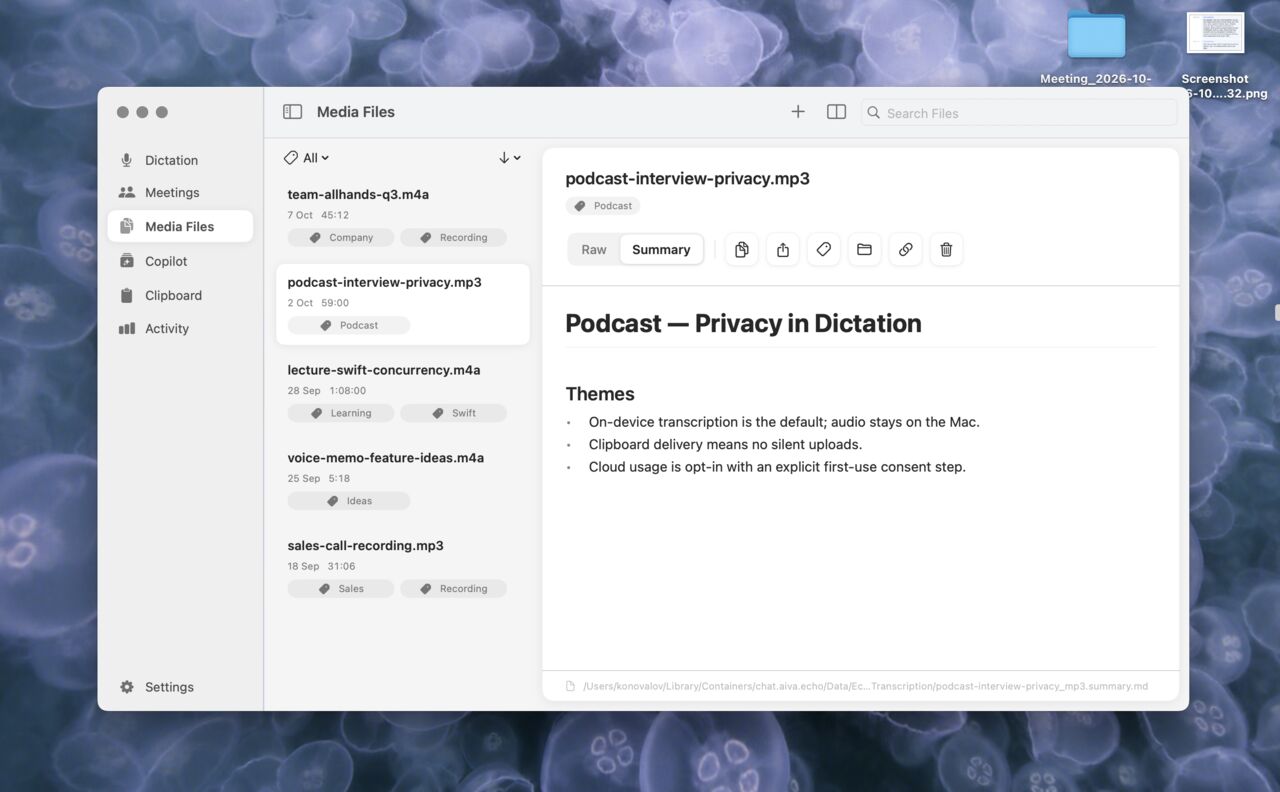This screenshot has height=792, width=1280.
Task: Select Media Files in the sidebar
Action: [180, 226]
